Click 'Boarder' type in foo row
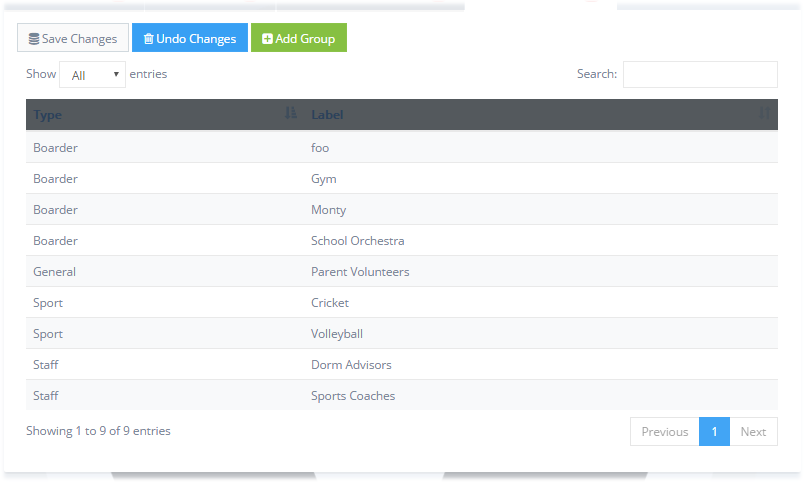Viewport: 804px width, 482px height. pos(165,148)
